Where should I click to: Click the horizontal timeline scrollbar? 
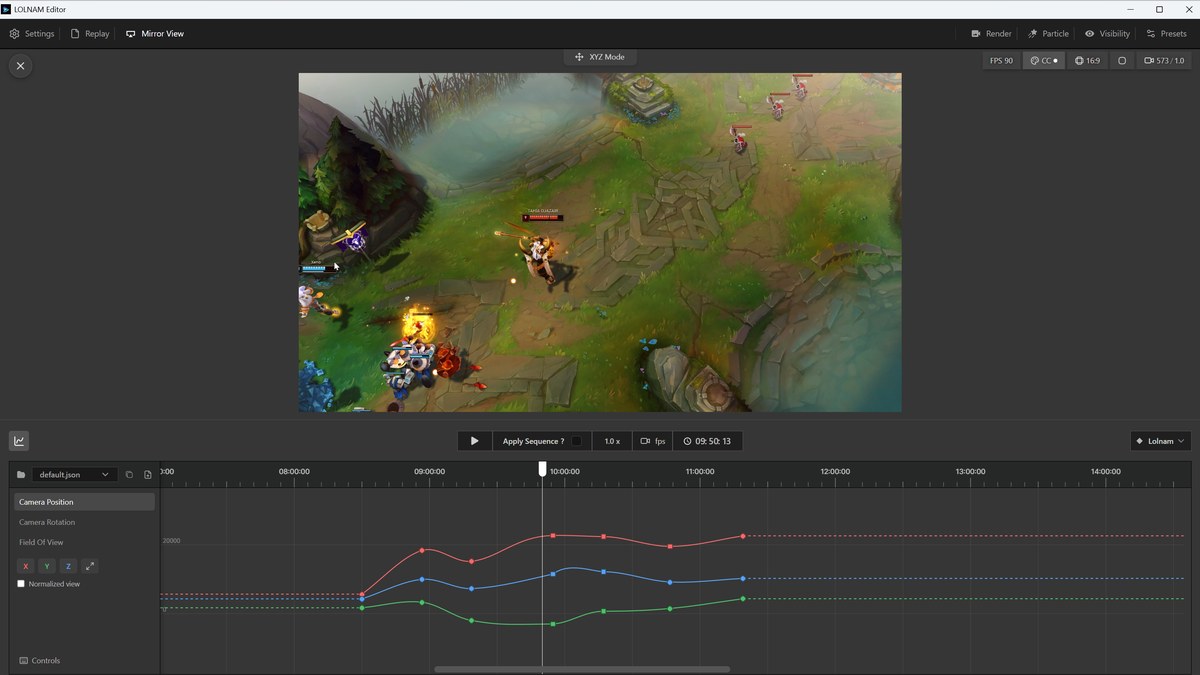[x=582, y=669]
